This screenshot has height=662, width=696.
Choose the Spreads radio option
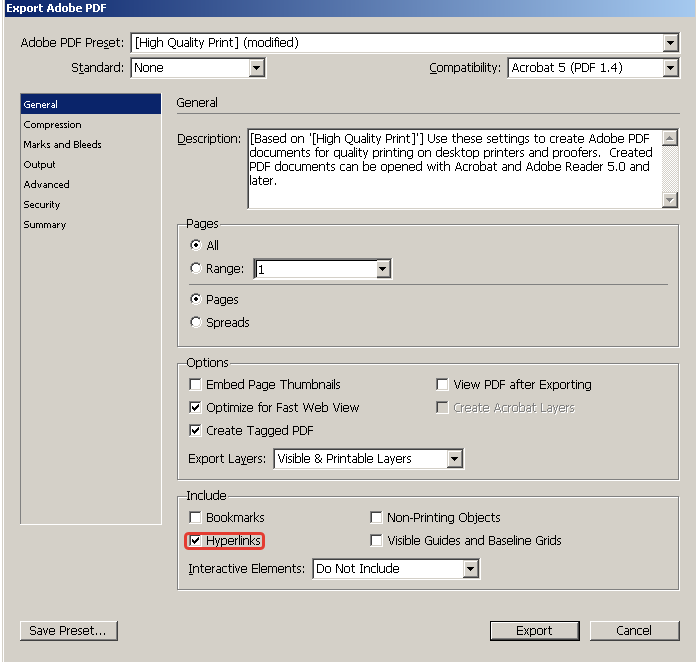[x=196, y=322]
